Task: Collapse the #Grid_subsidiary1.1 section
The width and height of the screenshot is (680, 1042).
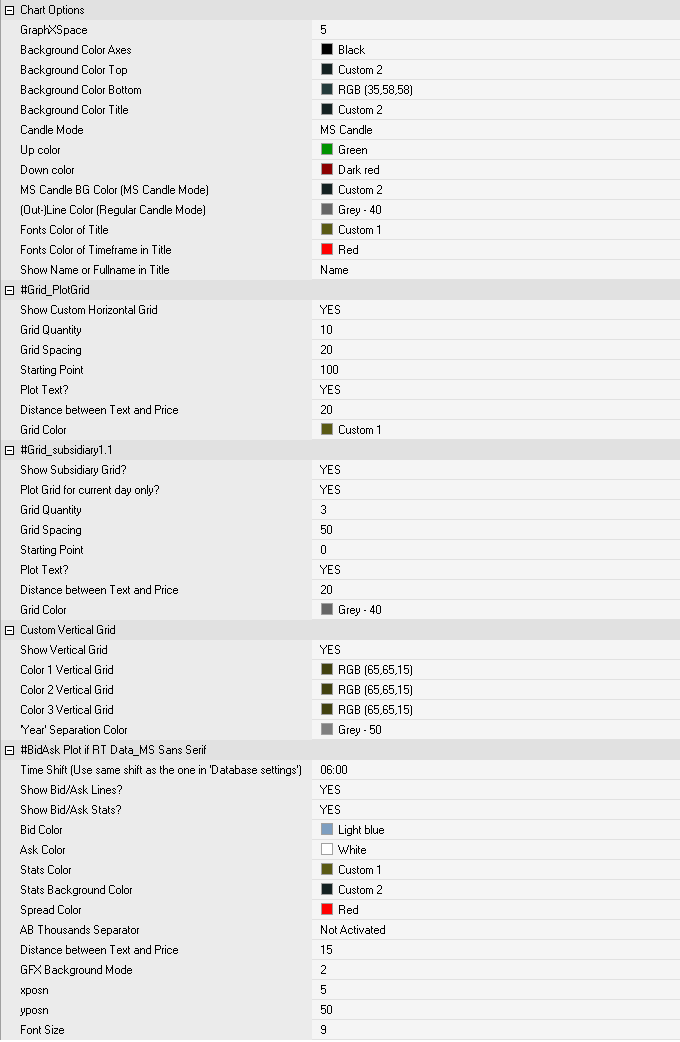Action: pyautogui.click(x=9, y=450)
